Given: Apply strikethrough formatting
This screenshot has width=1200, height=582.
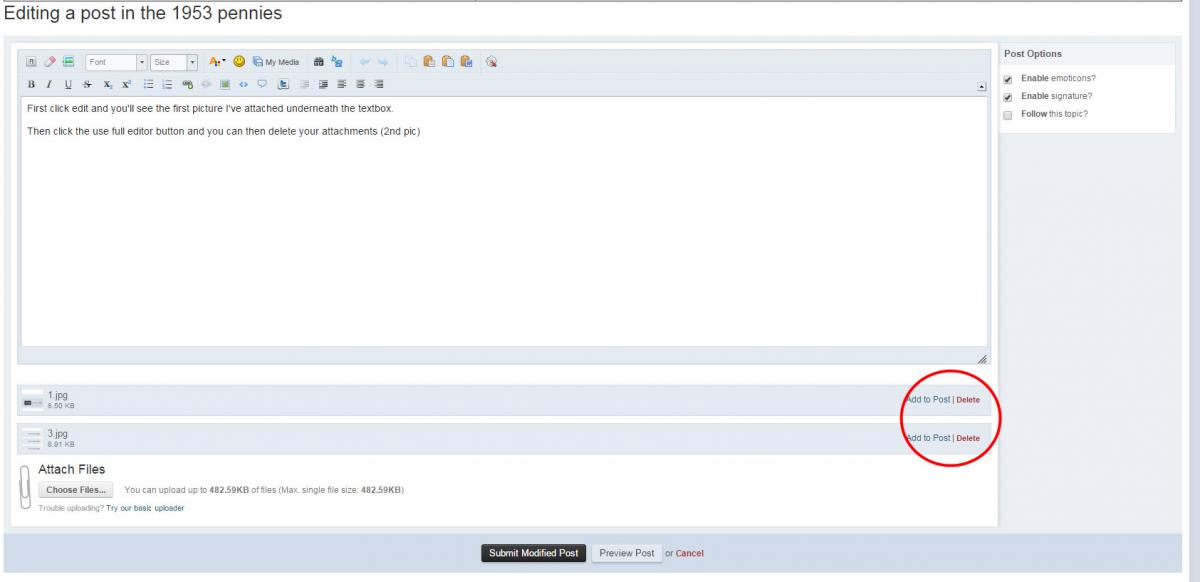Looking at the screenshot, I should [x=87, y=85].
